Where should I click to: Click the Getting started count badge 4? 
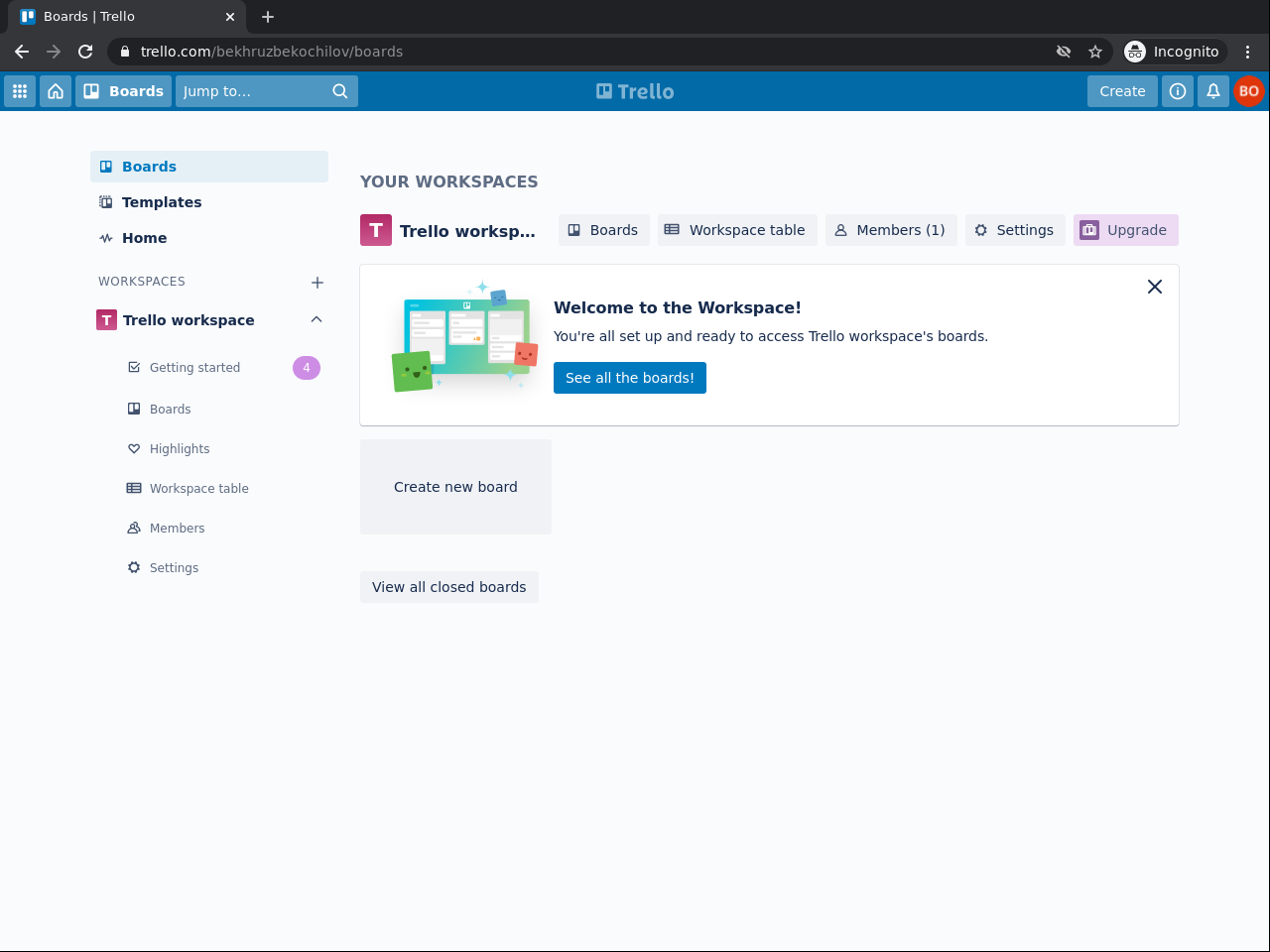[x=307, y=368]
